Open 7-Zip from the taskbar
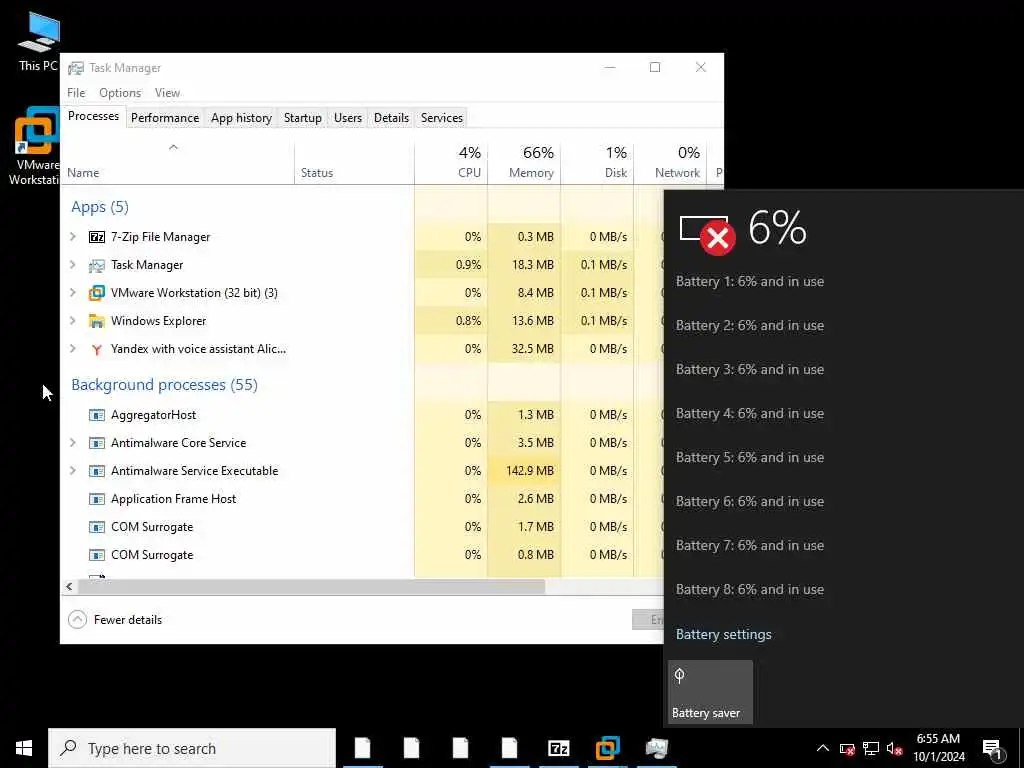 (x=558, y=748)
